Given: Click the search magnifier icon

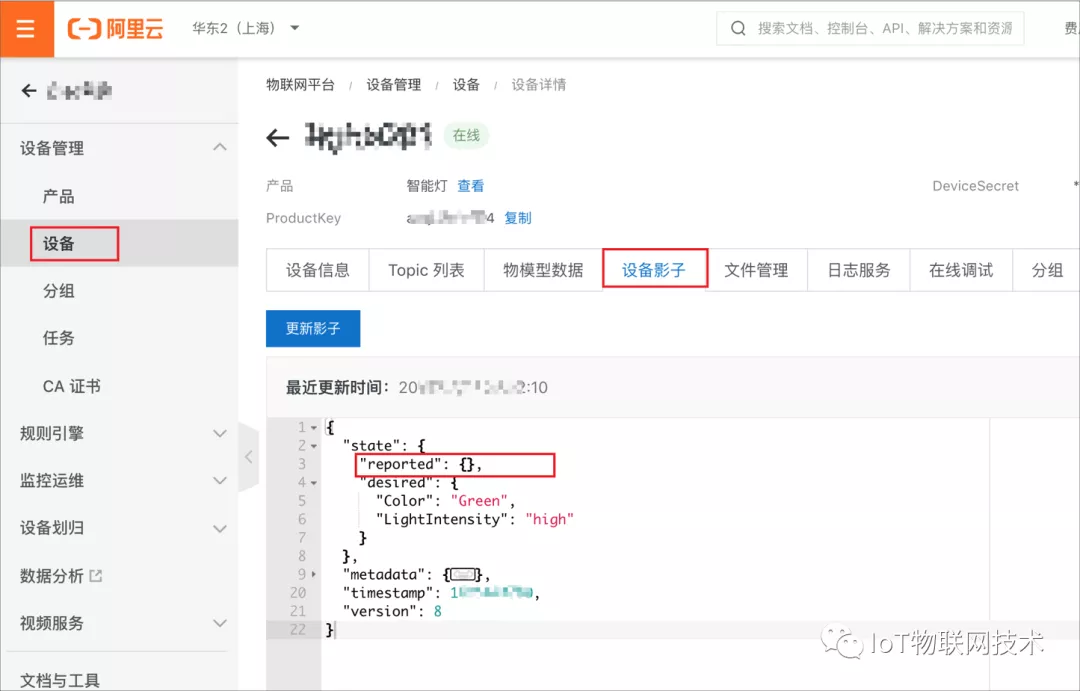Looking at the screenshot, I should coord(738,28).
